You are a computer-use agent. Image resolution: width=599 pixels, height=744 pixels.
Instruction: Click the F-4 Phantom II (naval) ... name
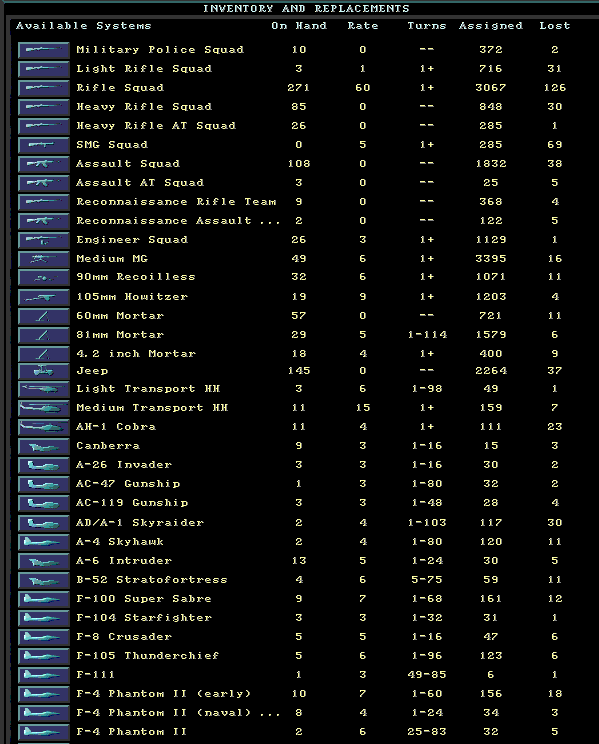click(178, 712)
